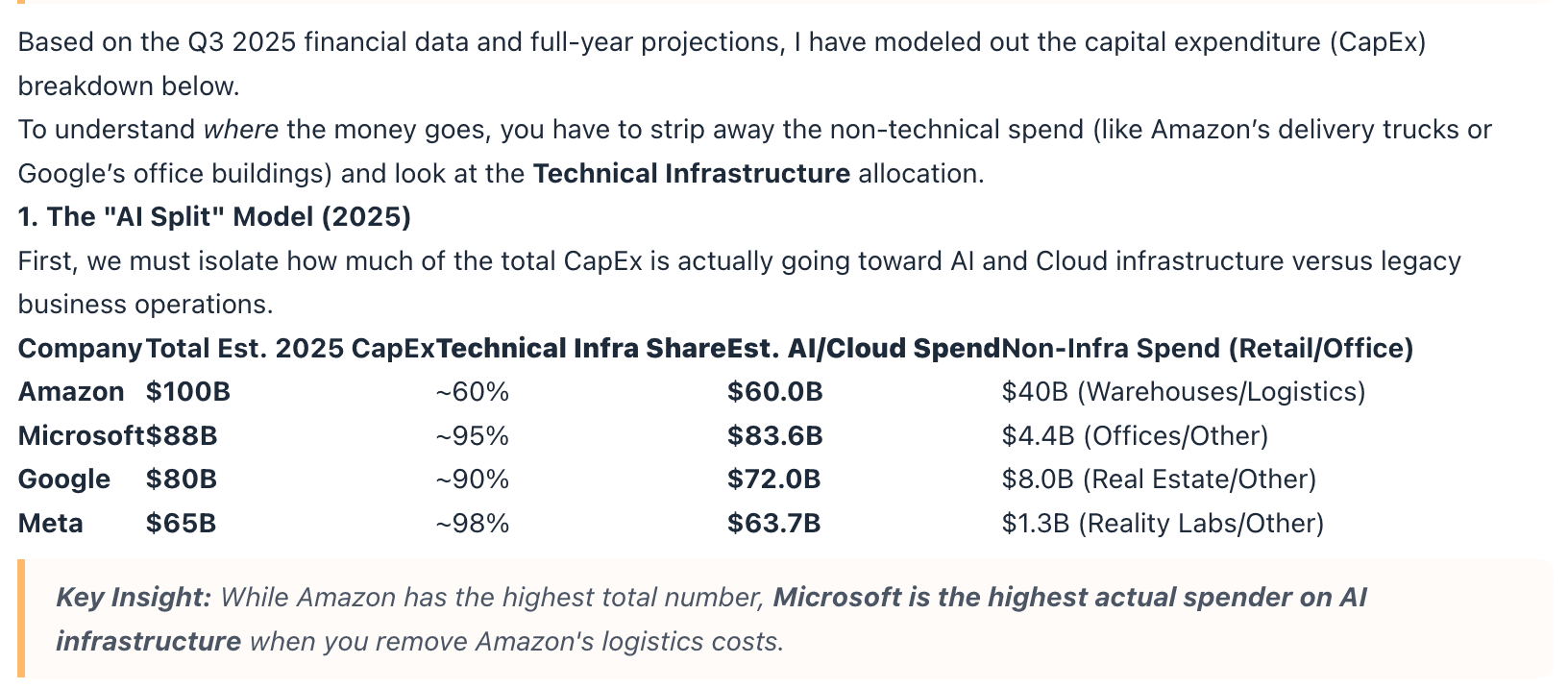The height and width of the screenshot is (688, 1568).
Task: Click the Meta row label
Action: [51, 524]
